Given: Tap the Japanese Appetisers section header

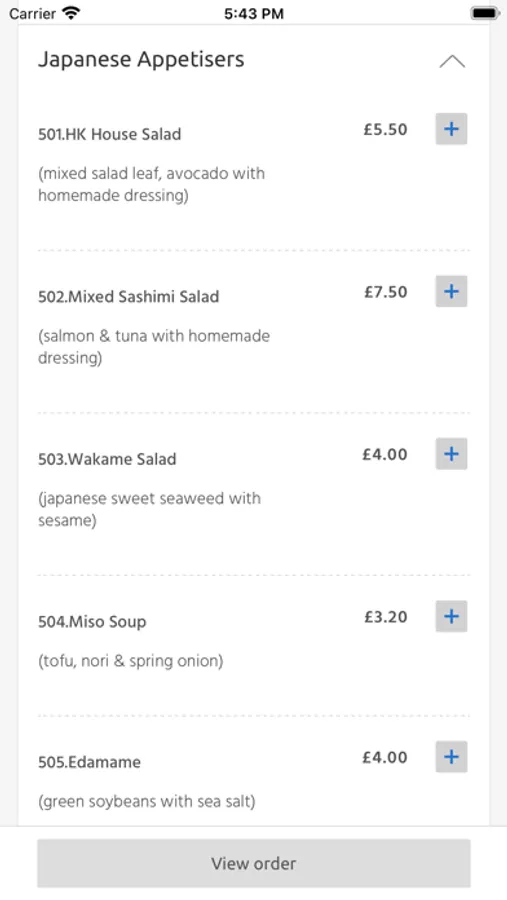Looking at the screenshot, I should [141, 60].
